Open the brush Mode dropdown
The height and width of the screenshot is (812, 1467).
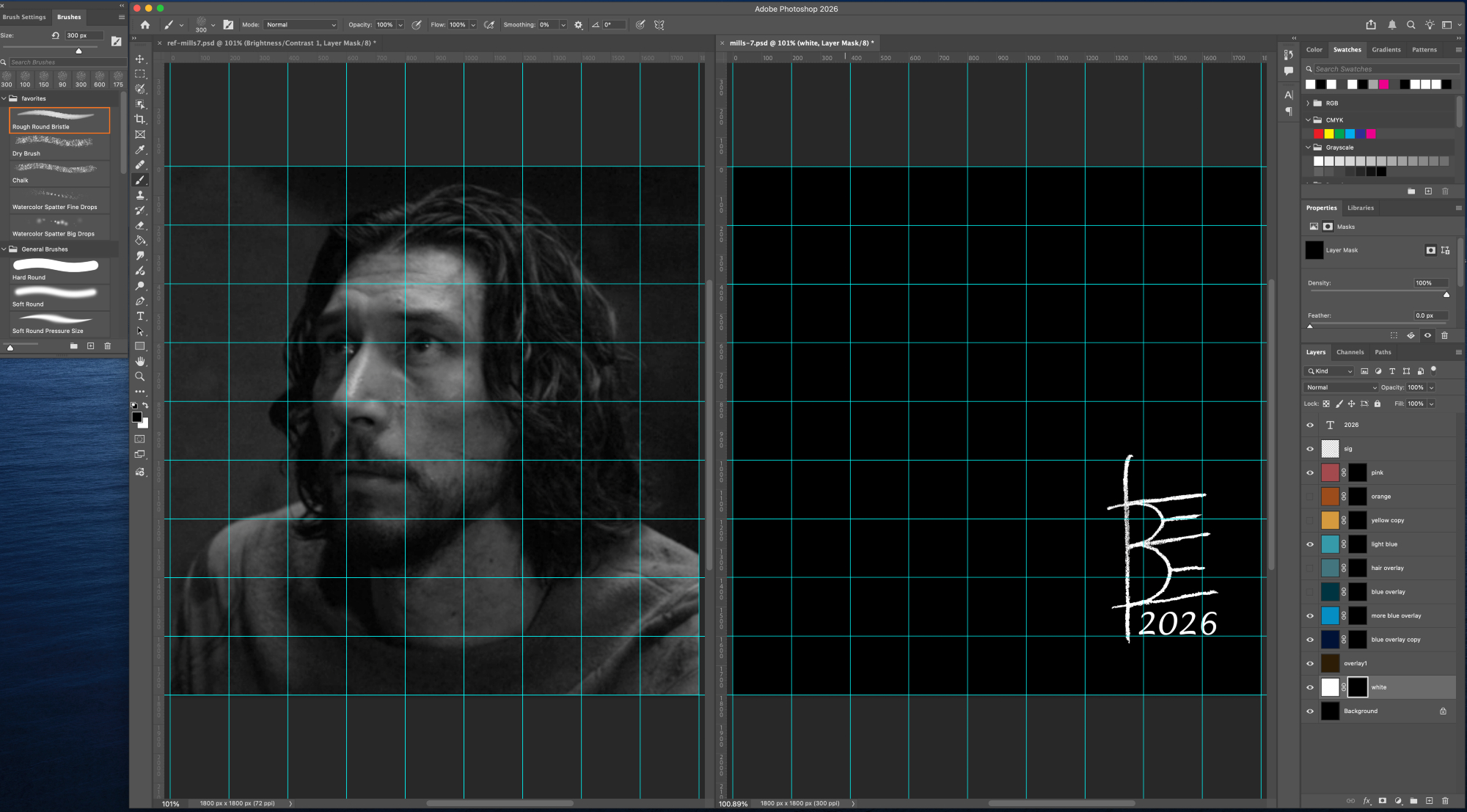pos(301,25)
